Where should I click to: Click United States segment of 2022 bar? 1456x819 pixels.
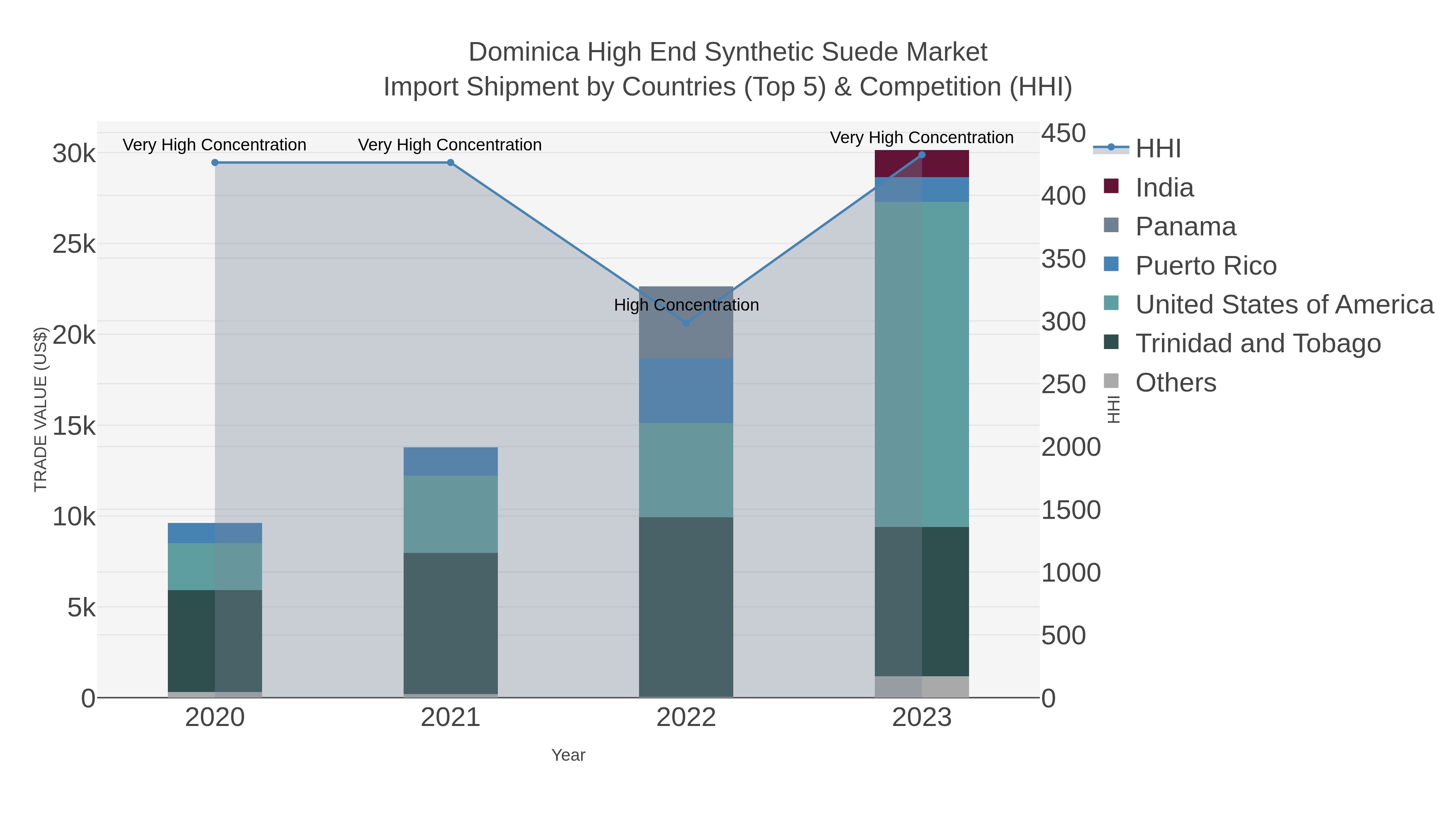click(686, 470)
